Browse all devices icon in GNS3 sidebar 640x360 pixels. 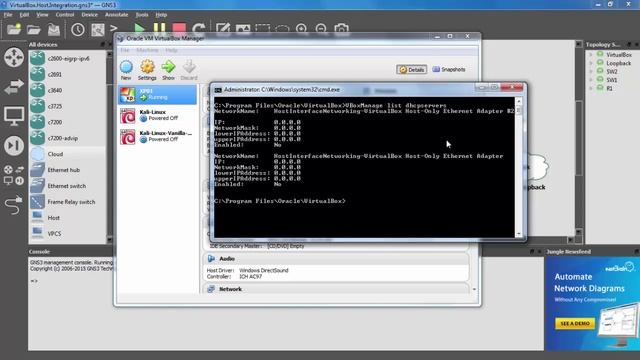14,175
